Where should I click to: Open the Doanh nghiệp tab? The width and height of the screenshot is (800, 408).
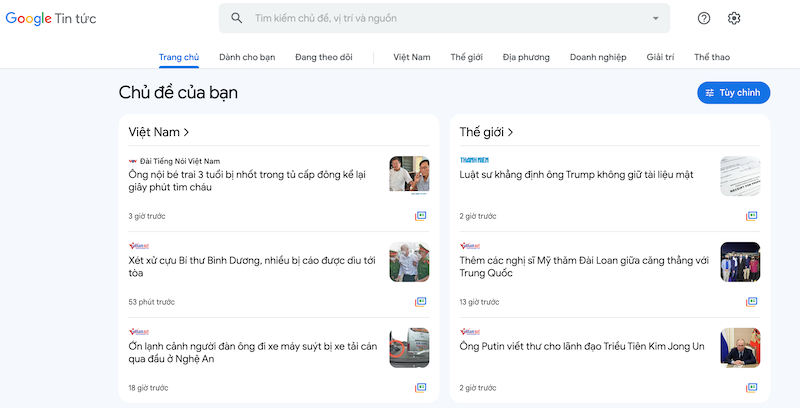pos(598,57)
